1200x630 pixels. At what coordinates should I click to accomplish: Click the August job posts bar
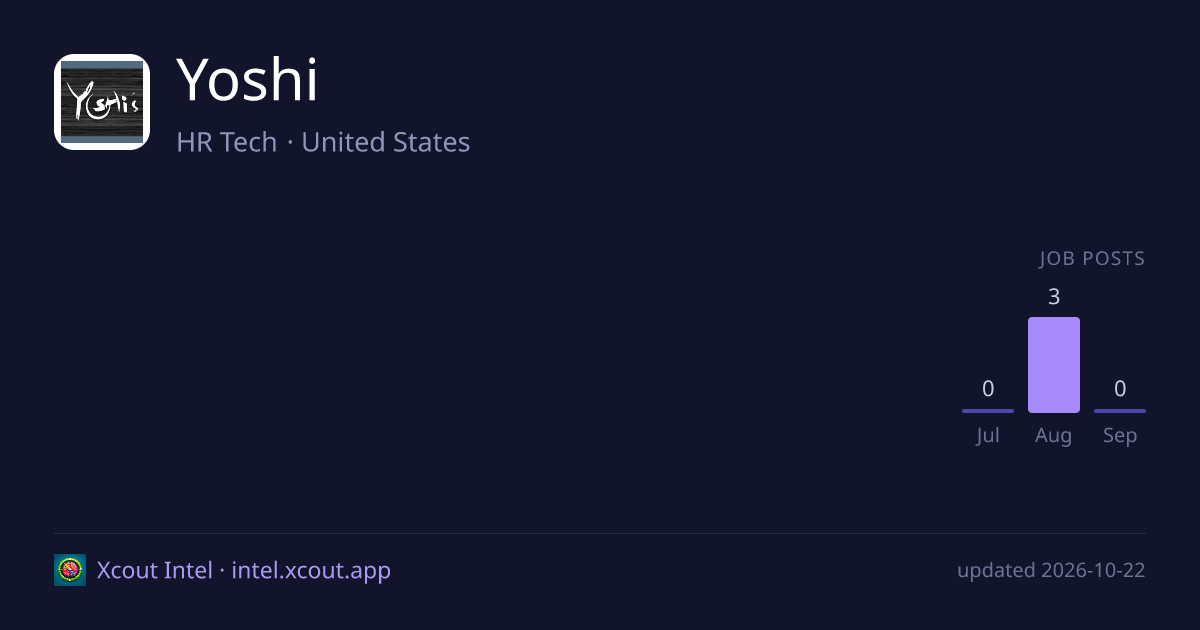pyautogui.click(x=1054, y=365)
